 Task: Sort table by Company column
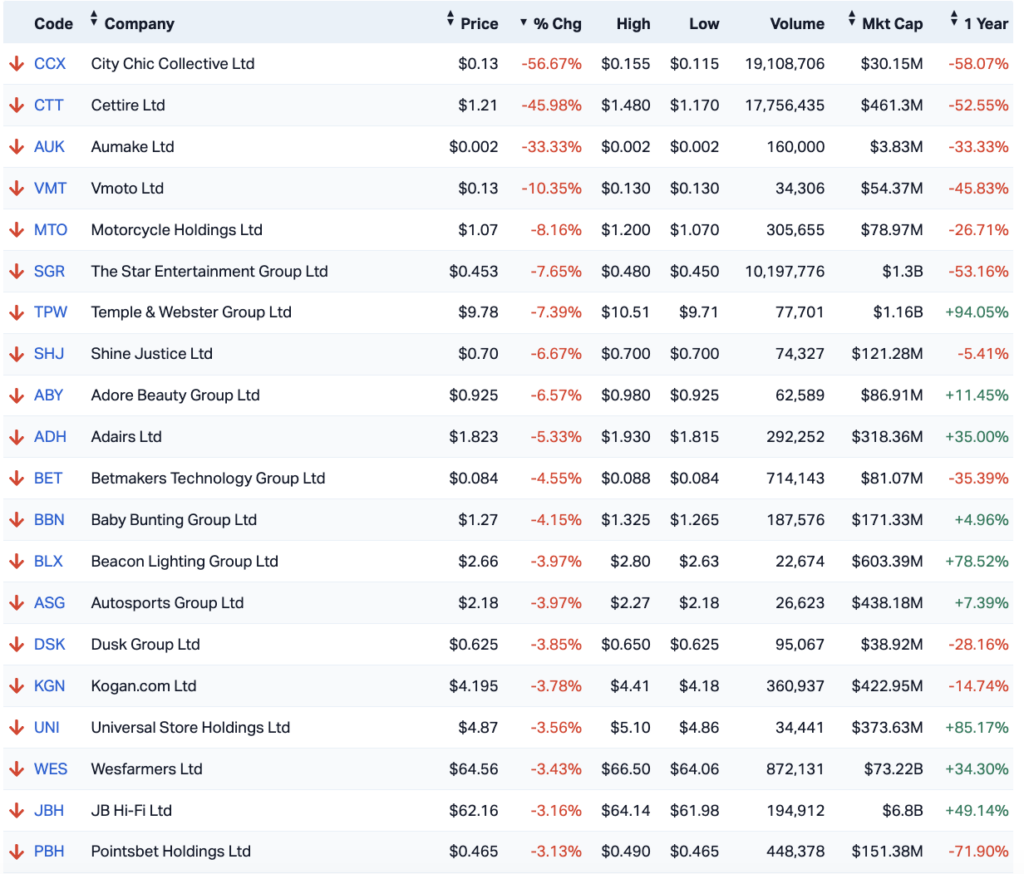(133, 24)
